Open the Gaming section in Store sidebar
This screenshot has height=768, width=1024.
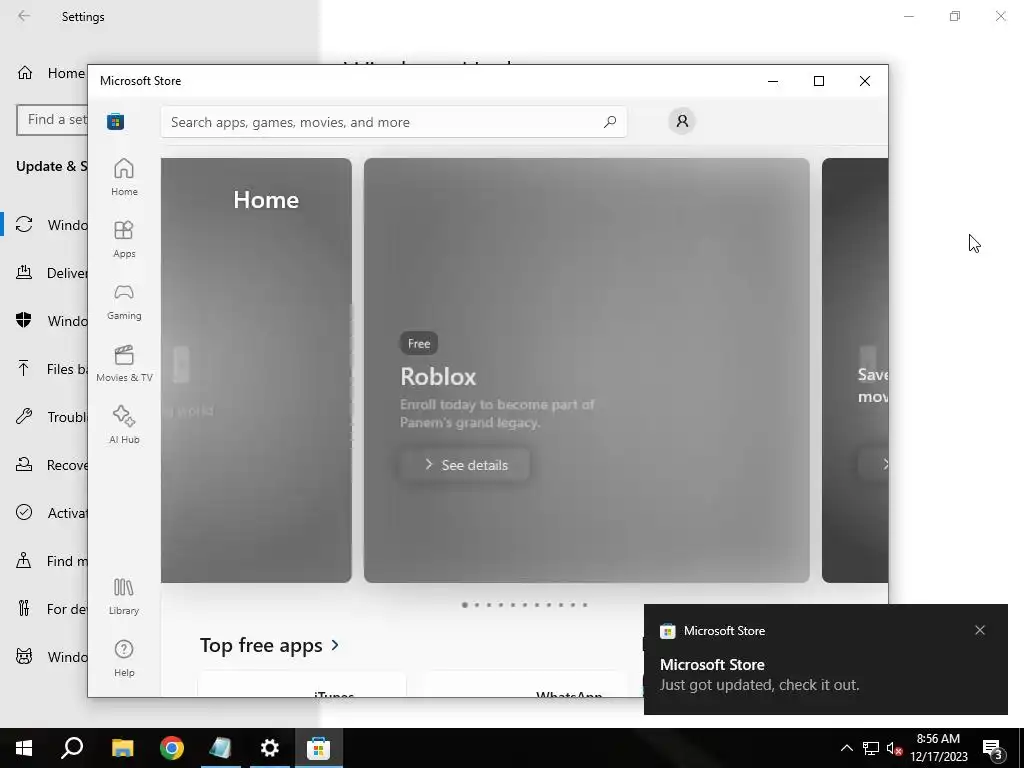click(x=124, y=301)
